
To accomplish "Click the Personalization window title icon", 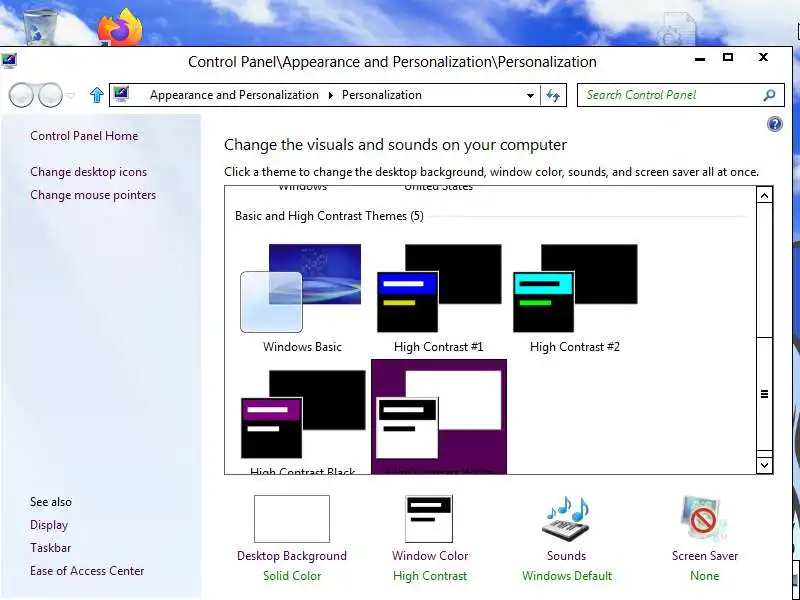I will (x=9, y=61).
